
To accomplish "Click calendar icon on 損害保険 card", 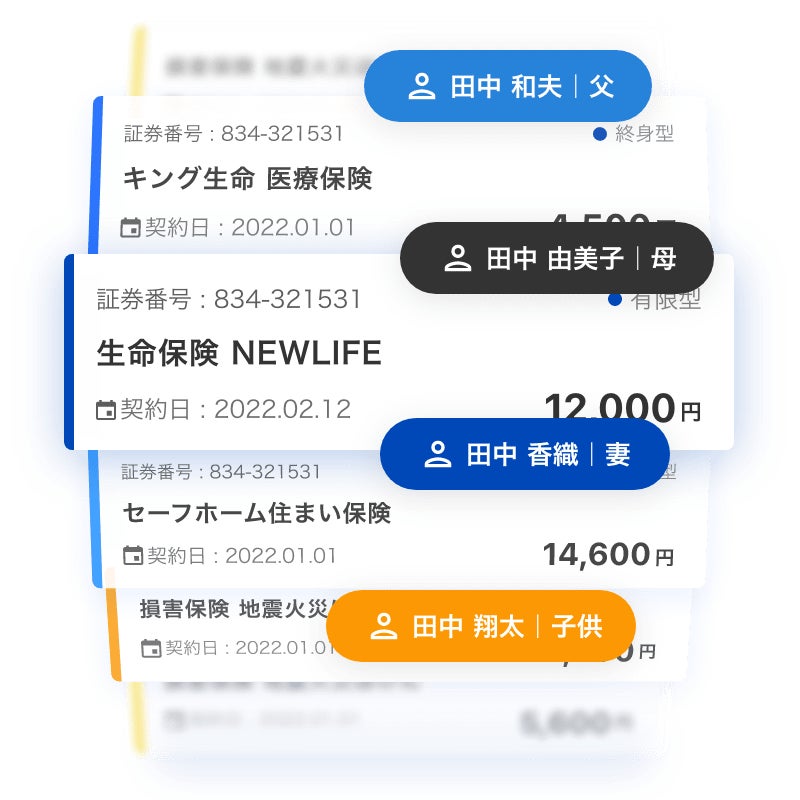I will pos(151,648).
